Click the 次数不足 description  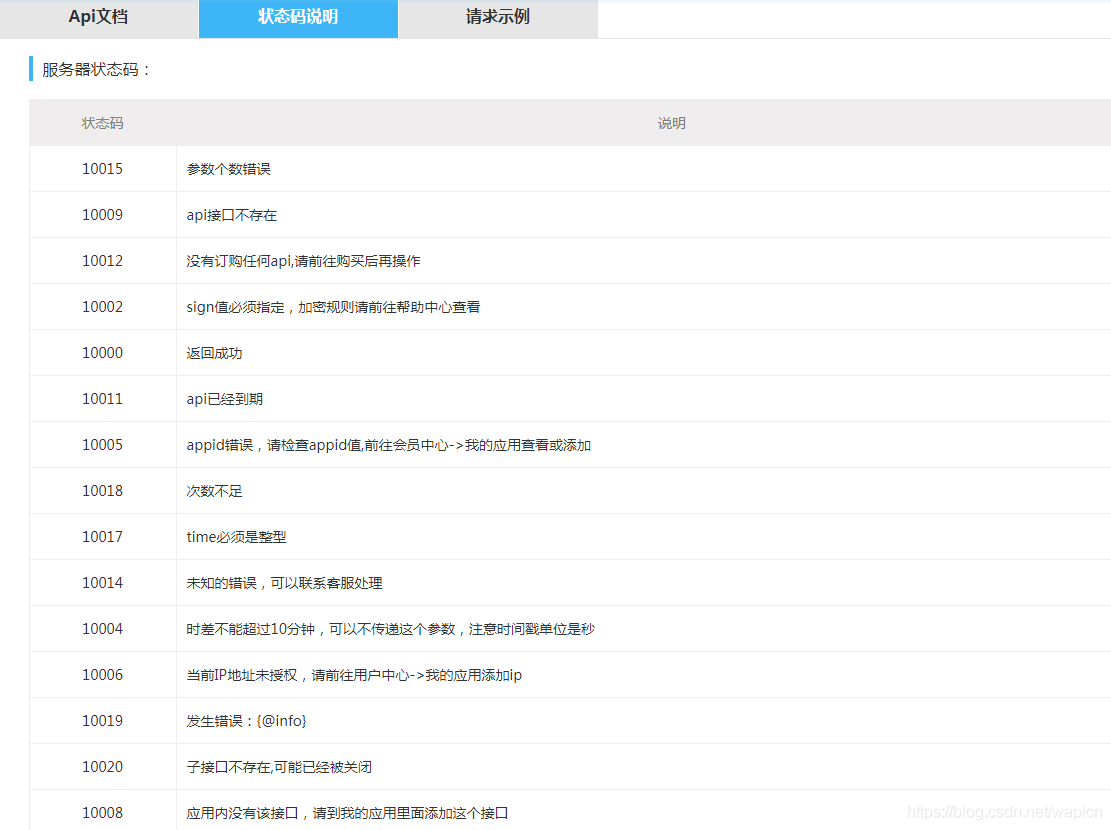coord(214,491)
